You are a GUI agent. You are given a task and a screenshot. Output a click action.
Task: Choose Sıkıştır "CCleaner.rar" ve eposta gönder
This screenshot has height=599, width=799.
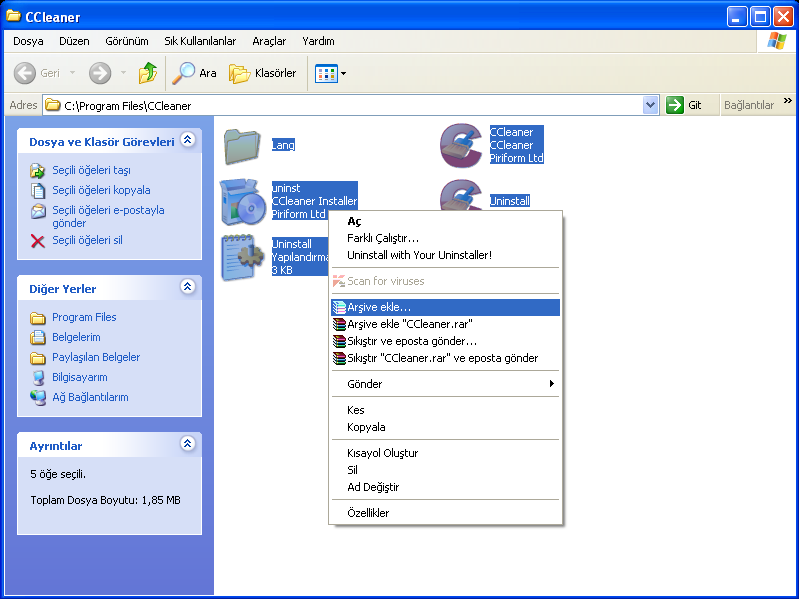point(446,358)
